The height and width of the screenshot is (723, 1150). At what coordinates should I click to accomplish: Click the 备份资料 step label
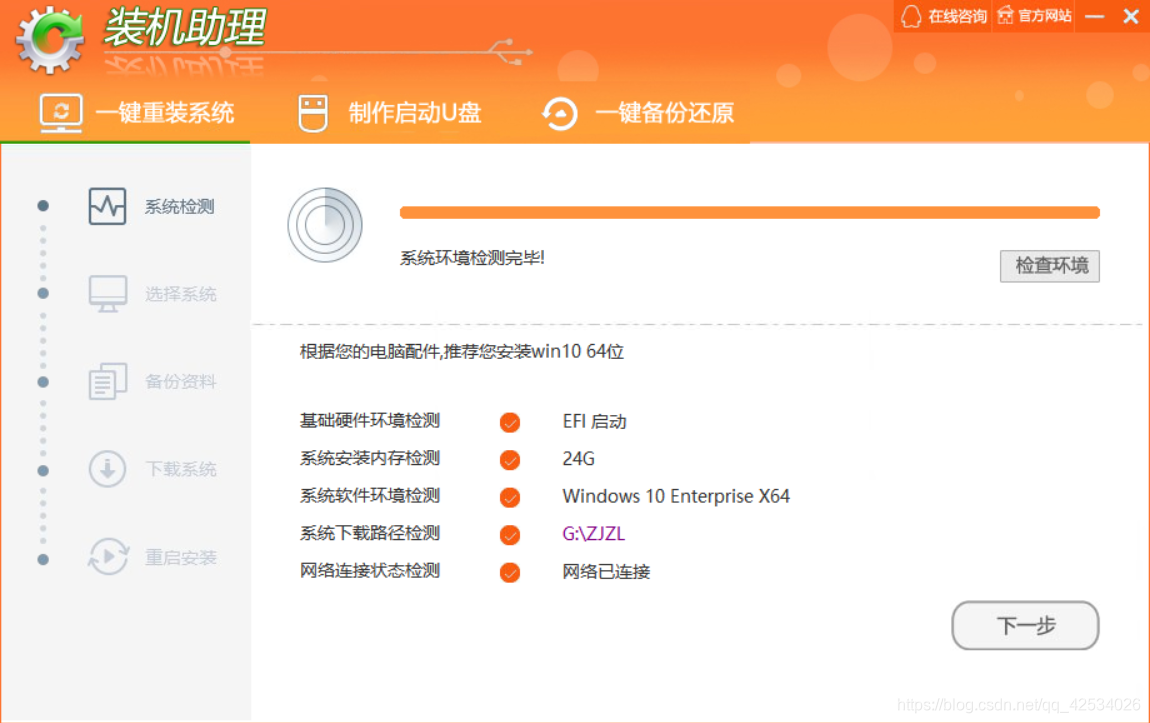click(x=180, y=381)
